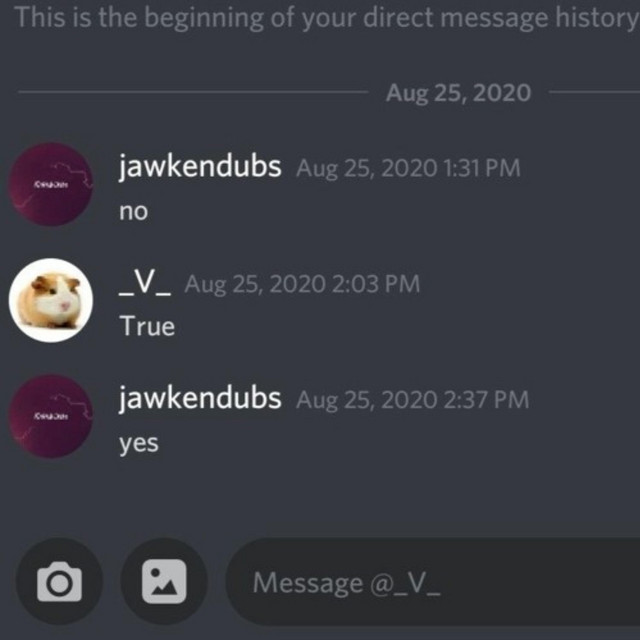
Task: Select jawkendubs username at 2:37 PM
Action: 200,398
